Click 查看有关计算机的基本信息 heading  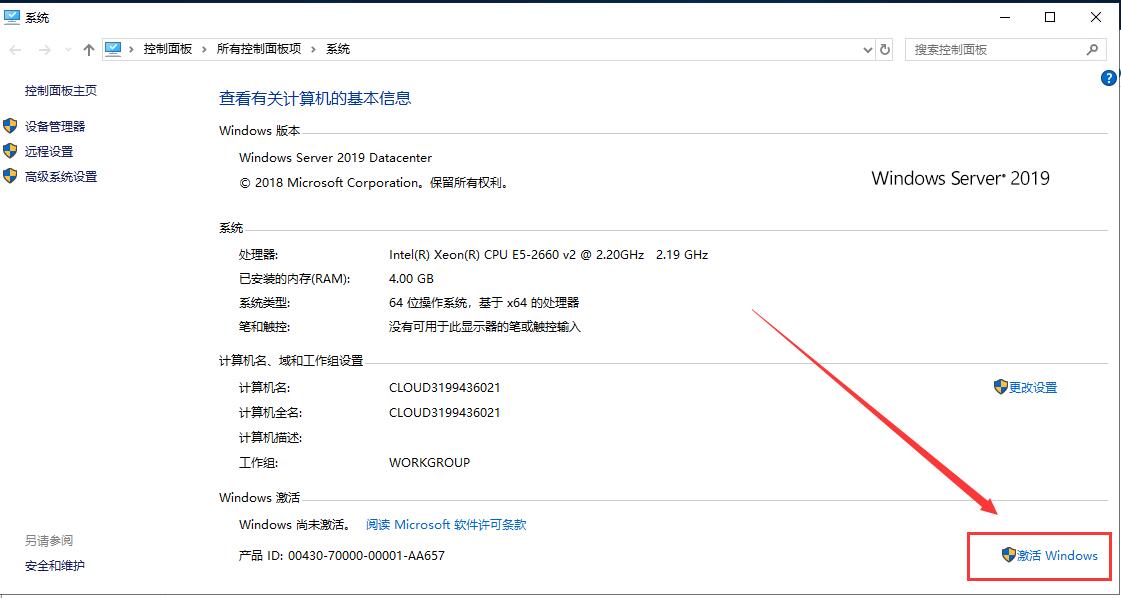point(315,98)
